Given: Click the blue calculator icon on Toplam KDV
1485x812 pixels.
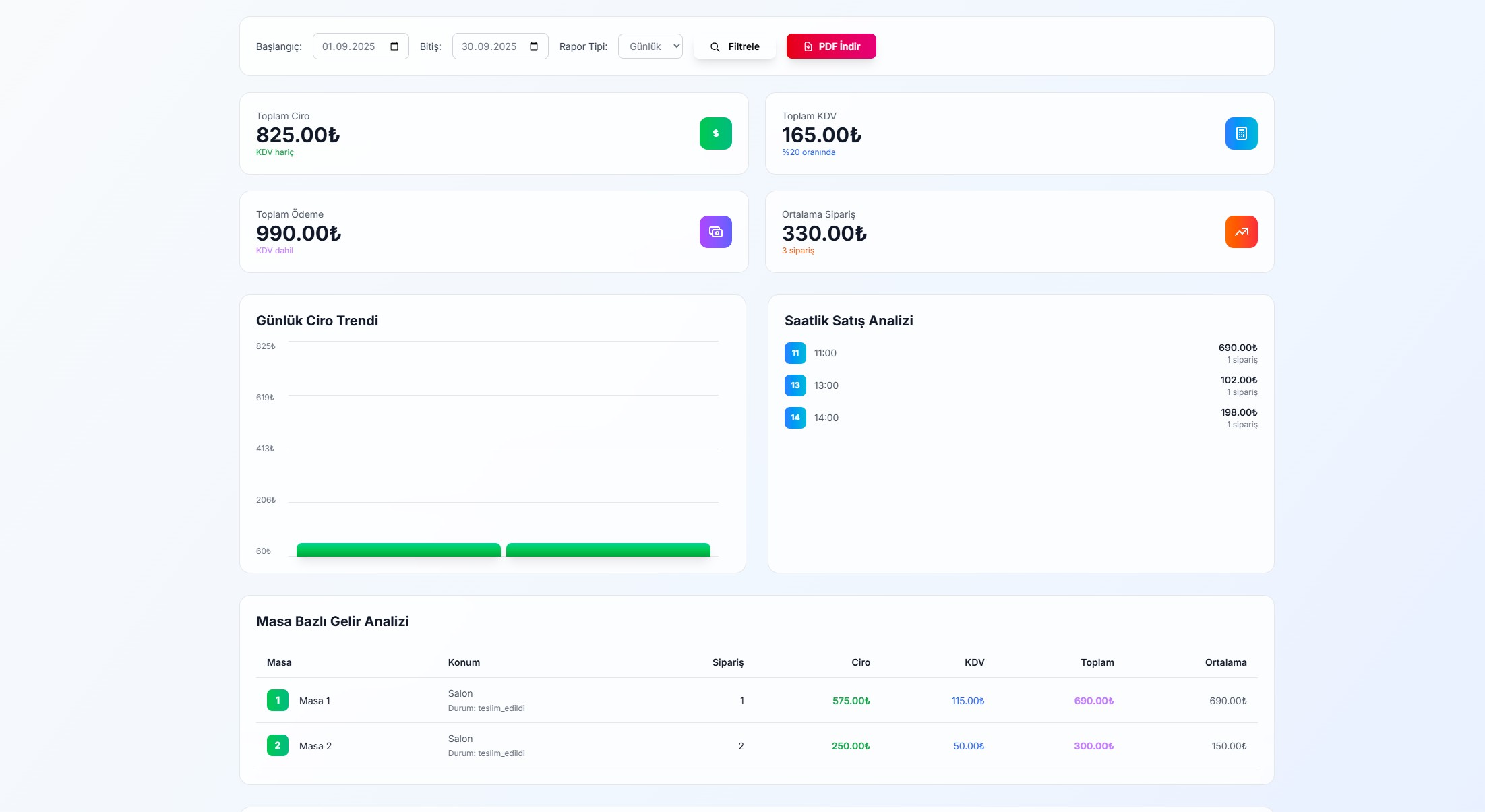Looking at the screenshot, I should click(1241, 133).
